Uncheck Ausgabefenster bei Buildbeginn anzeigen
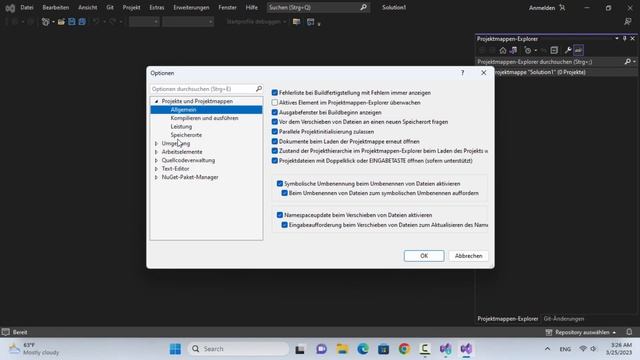Viewport: 640px width, 360px height. (275, 112)
